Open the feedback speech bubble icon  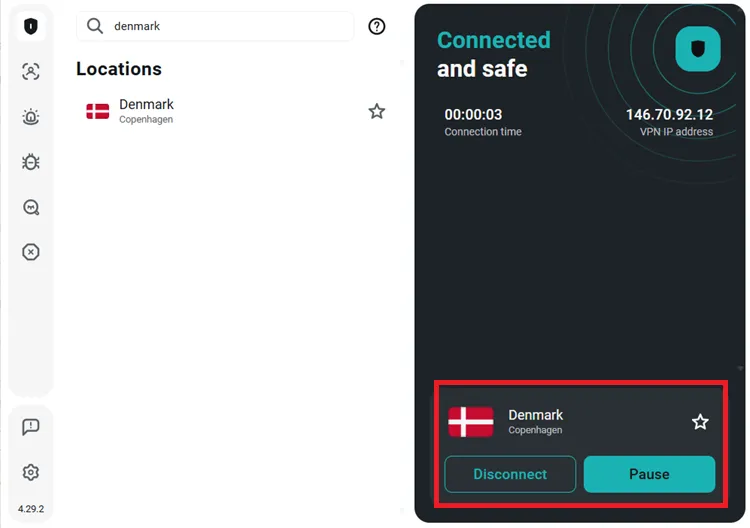(x=31, y=427)
